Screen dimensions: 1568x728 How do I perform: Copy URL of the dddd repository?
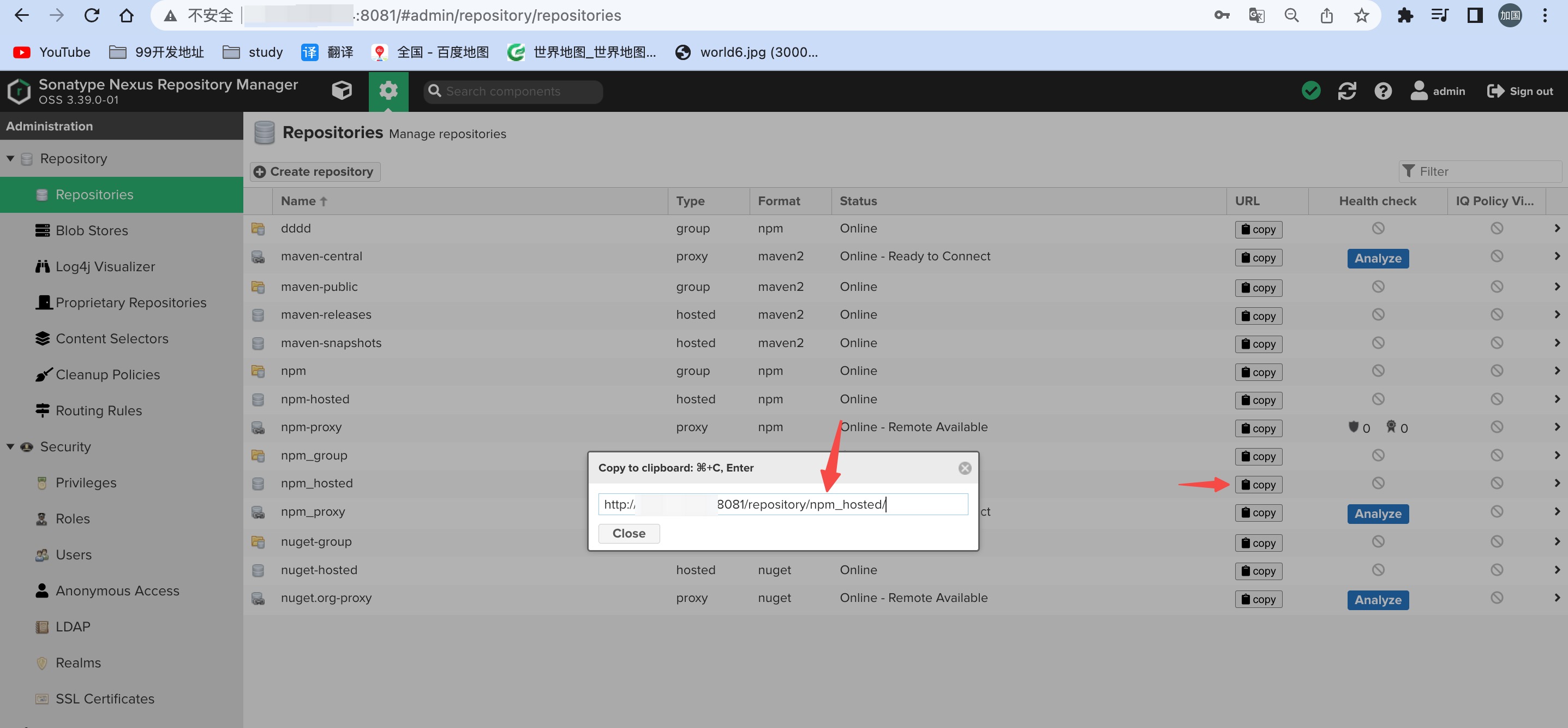pyautogui.click(x=1258, y=229)
